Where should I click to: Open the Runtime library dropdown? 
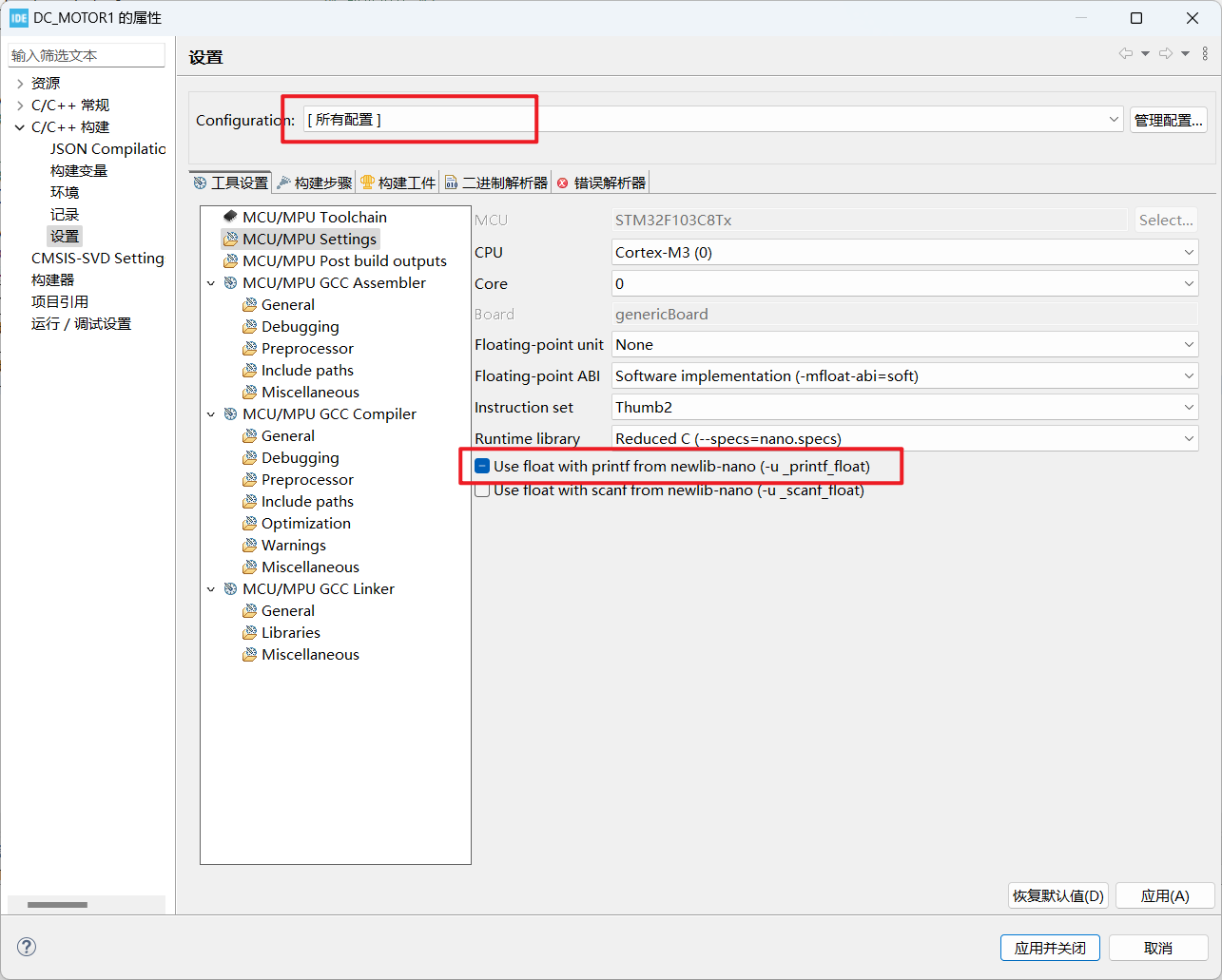pos(1188,438)
